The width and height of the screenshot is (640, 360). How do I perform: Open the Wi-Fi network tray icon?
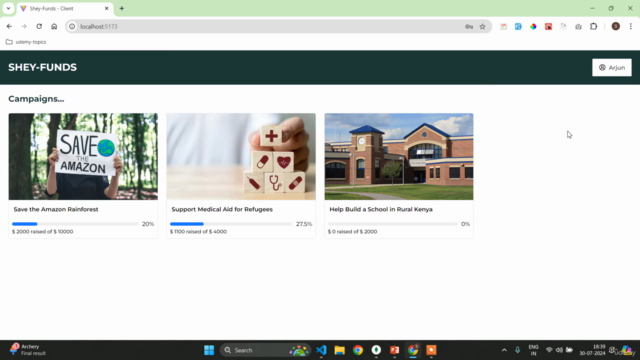(x=549, y=350)
